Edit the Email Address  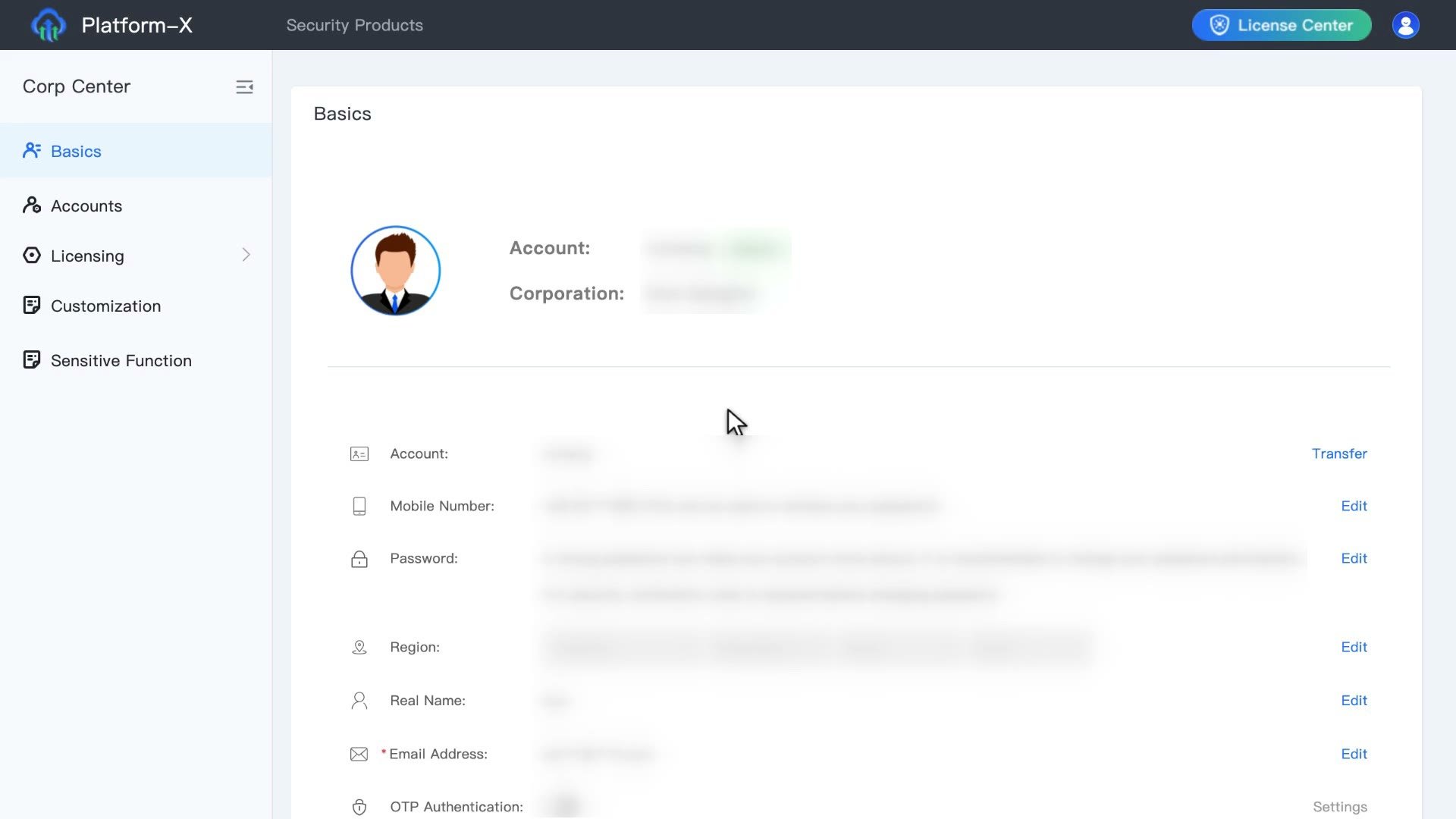coord(1354,754)
